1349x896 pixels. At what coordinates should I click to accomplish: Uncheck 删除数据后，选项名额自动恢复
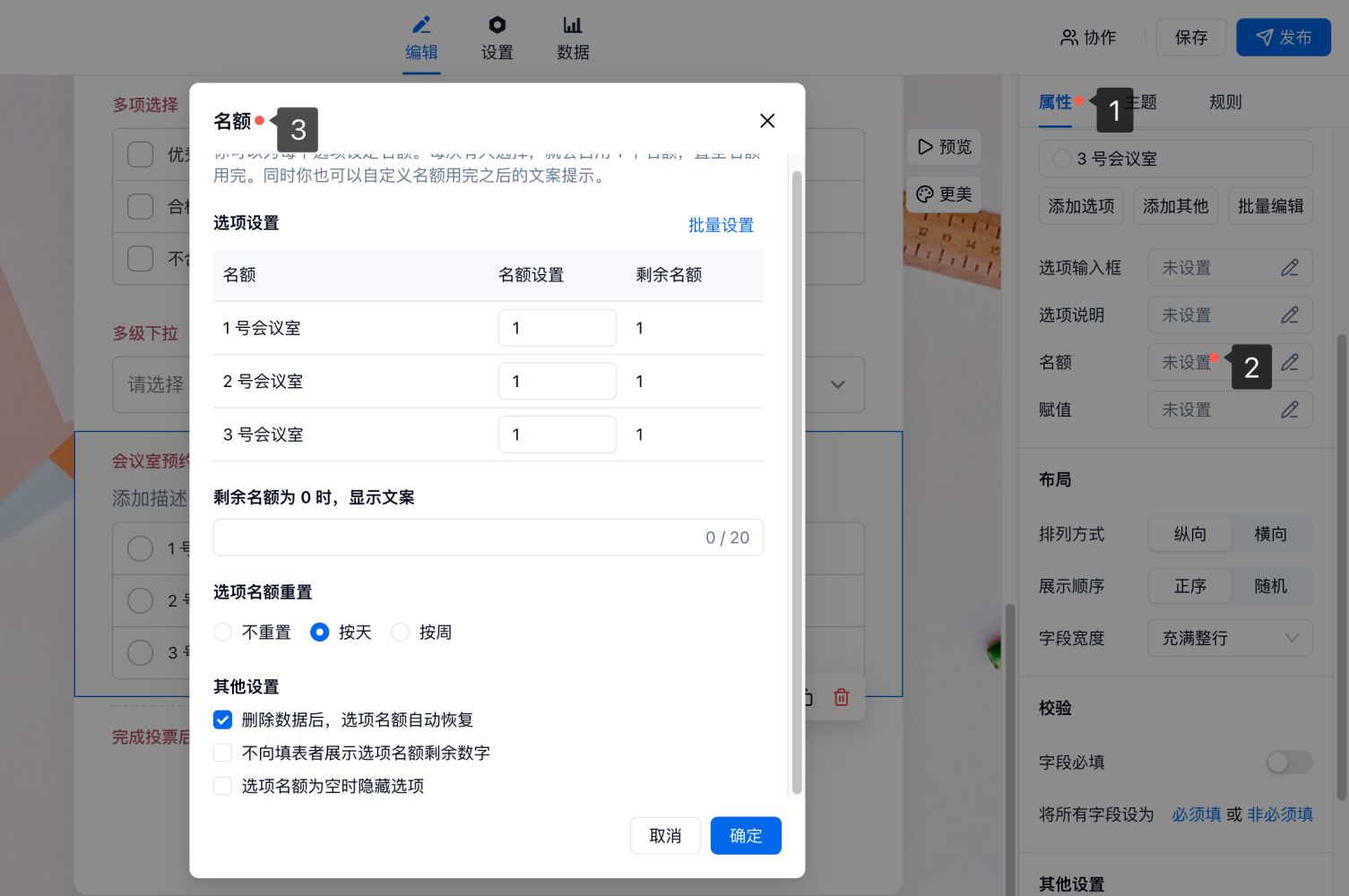point(223,720)
